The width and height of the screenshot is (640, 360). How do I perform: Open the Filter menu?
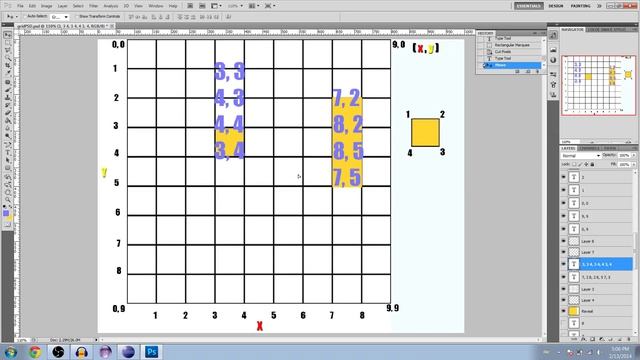pyautogui.click(x=93, y=6)
